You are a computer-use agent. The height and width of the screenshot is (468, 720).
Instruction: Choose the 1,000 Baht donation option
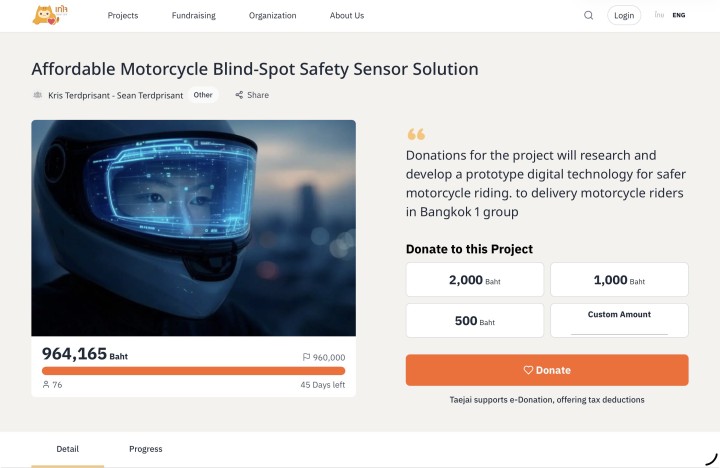(619, 280)
